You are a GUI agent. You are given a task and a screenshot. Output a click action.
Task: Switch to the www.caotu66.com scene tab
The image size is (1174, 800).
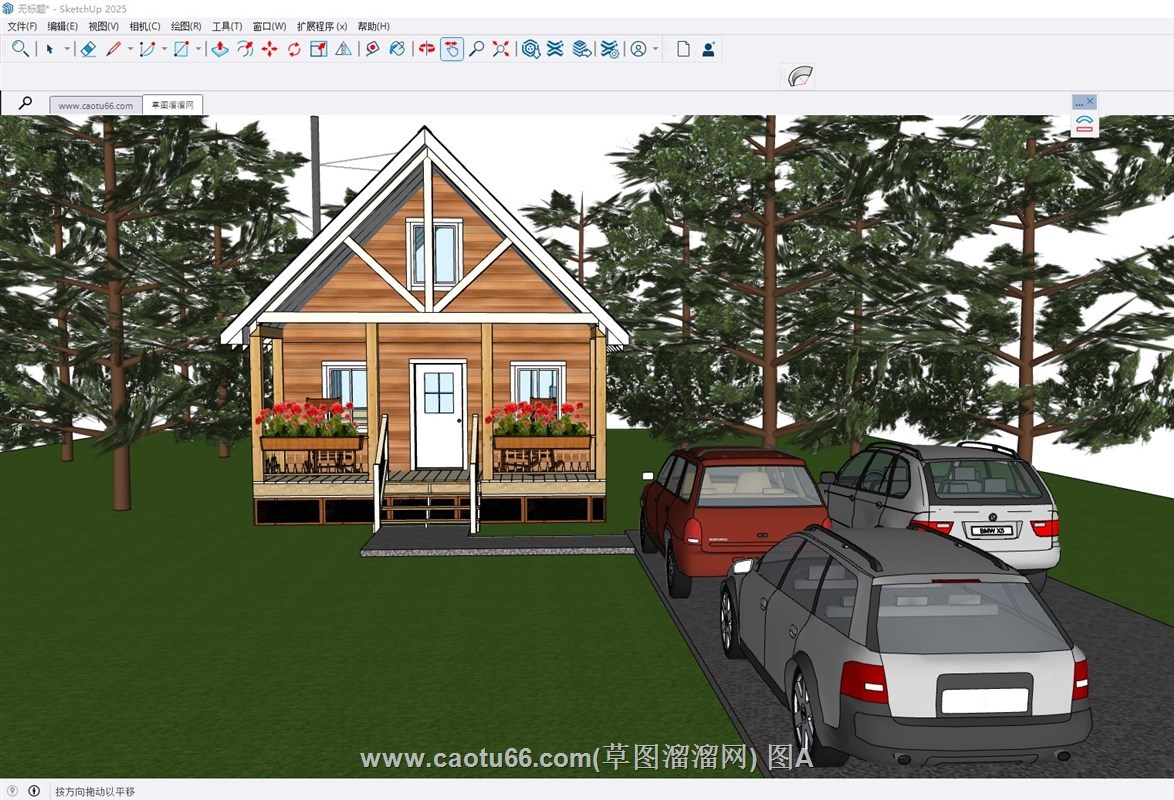pyautogui.click(x=95, y=105)
